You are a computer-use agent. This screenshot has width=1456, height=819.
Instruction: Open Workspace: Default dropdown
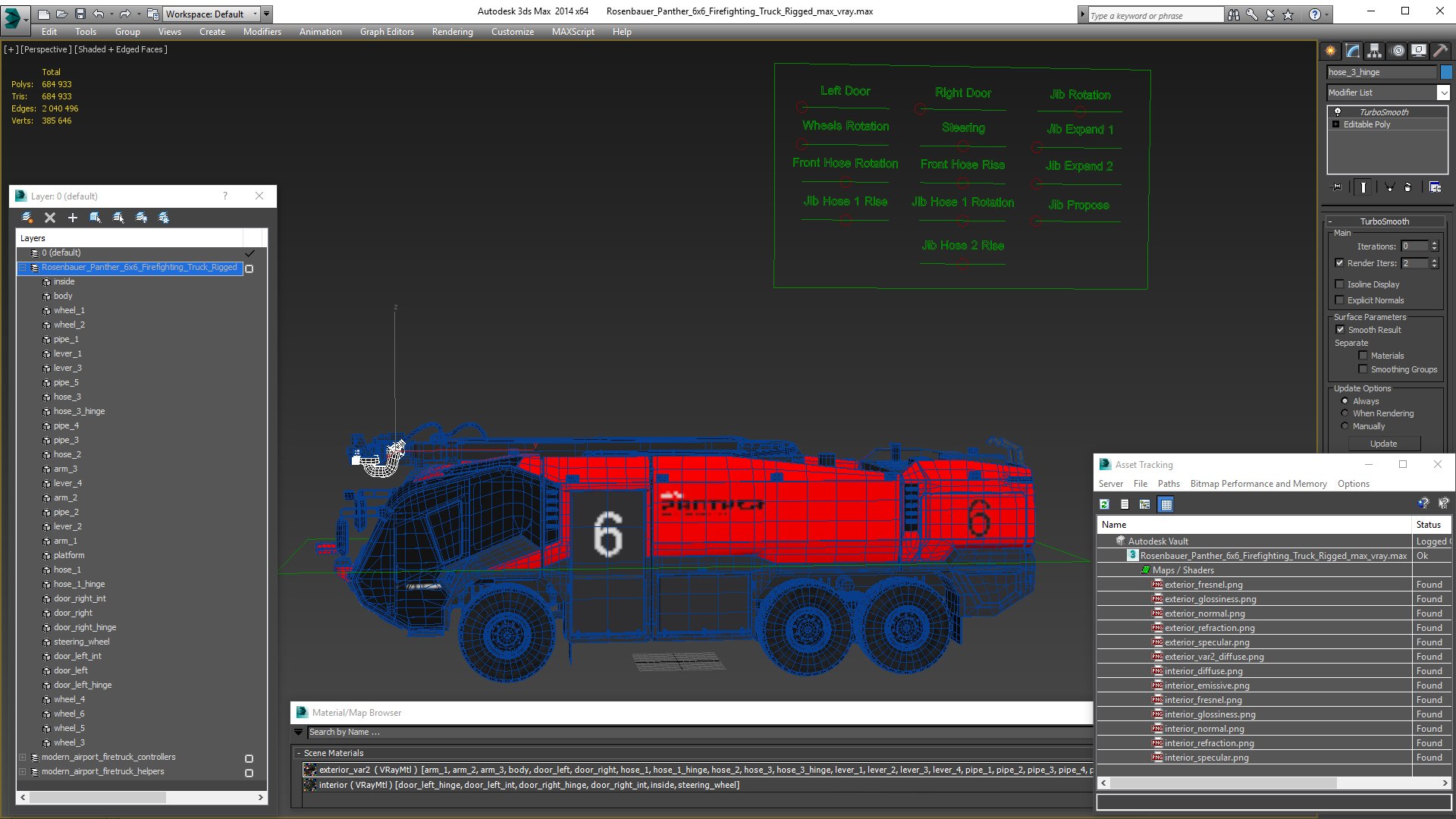[212, 14]
